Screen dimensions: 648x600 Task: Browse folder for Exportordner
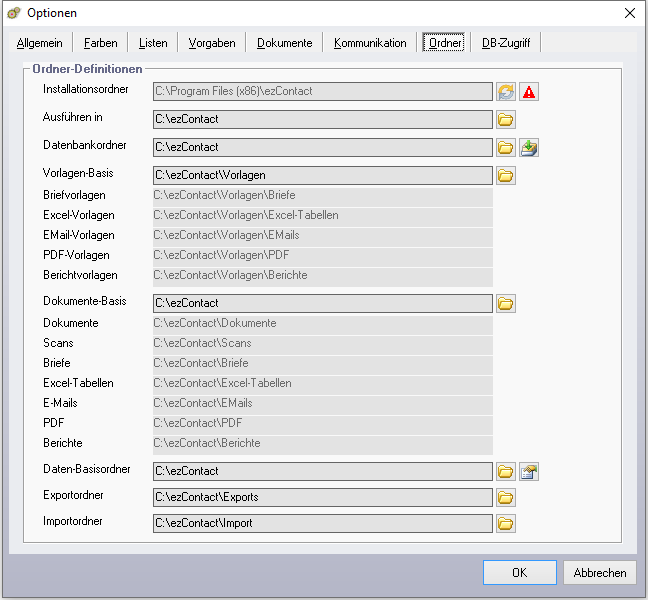pyautogui.click(x=506, y=497)
